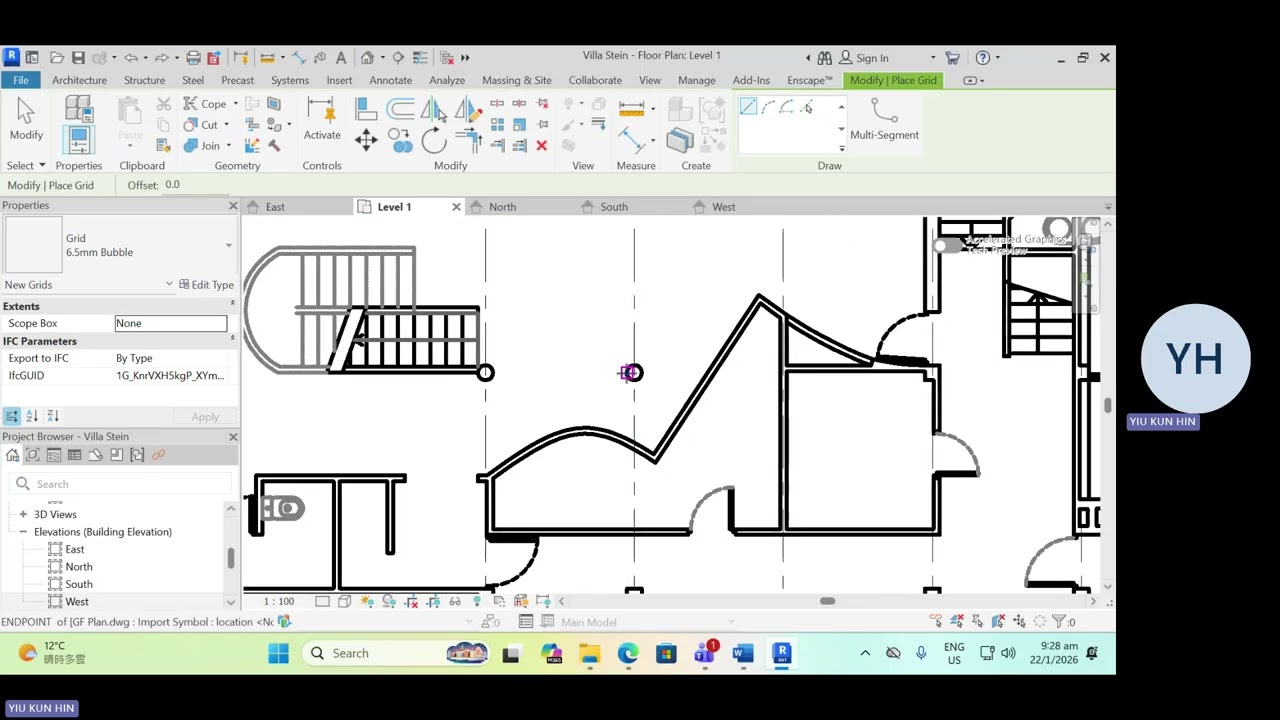Click the horizontal scrollbar thumb in drawing view
Image resolution: width=1280 pixels, height=720 pixels.
click(827, 601)
